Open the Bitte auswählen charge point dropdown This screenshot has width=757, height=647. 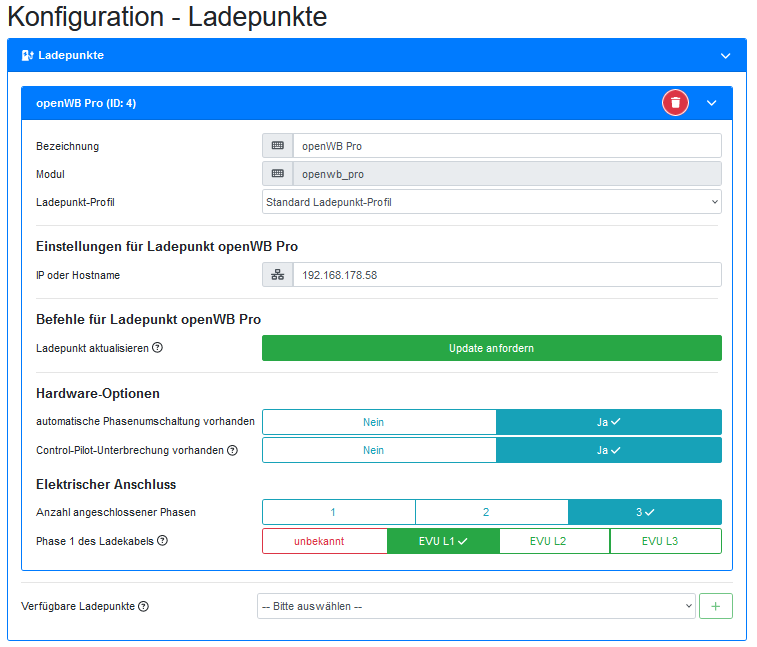click(476, 606)
